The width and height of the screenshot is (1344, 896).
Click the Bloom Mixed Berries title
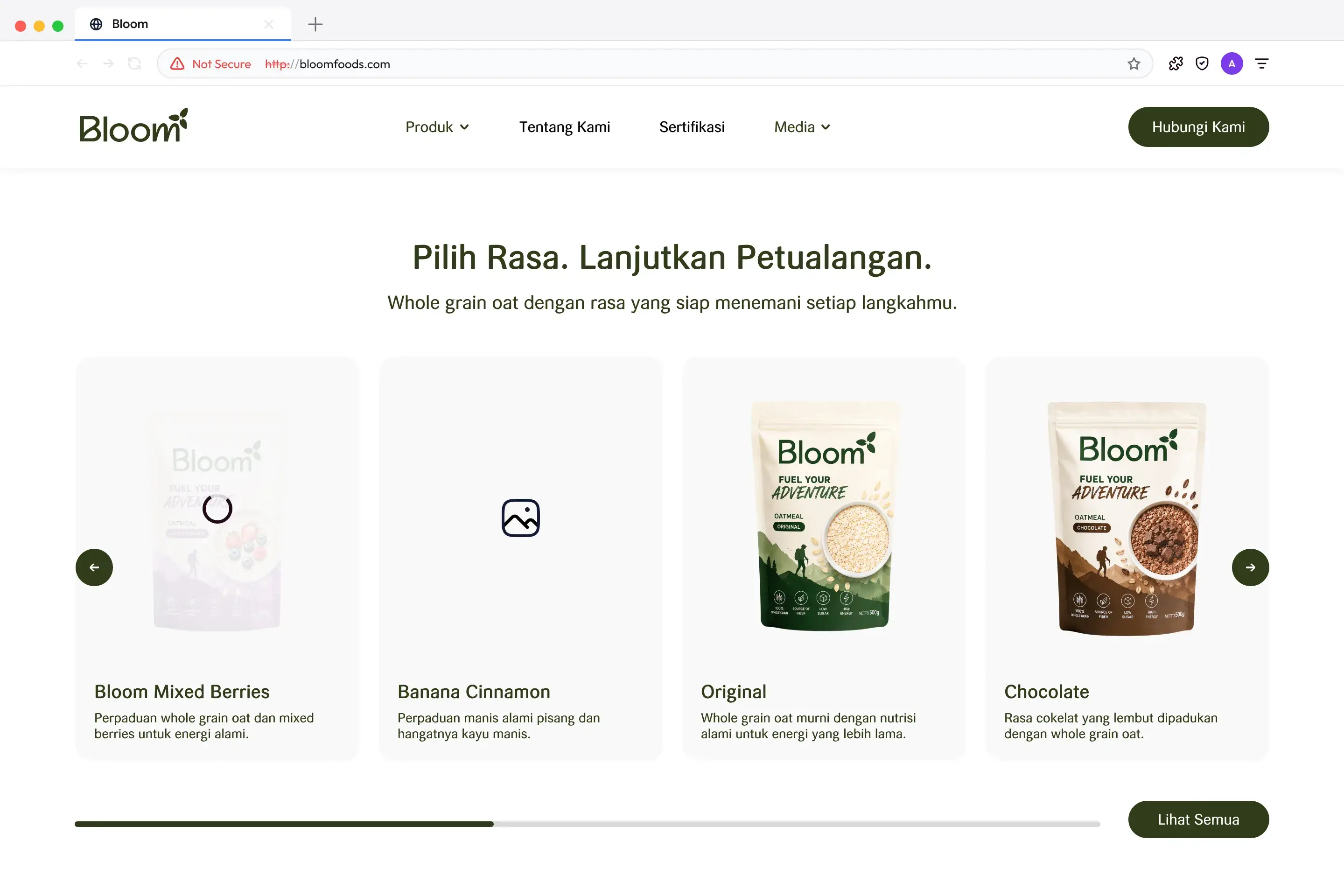pyautogui.click(x=182, y=692)
